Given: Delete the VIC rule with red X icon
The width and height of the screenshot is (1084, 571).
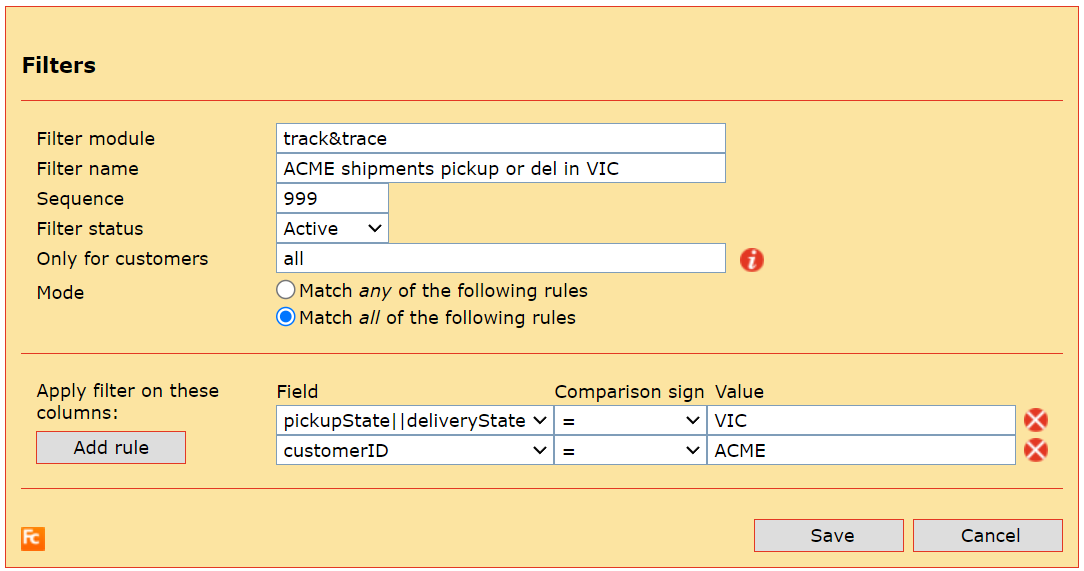Looking at the screenshot, I should (1036, 421).
